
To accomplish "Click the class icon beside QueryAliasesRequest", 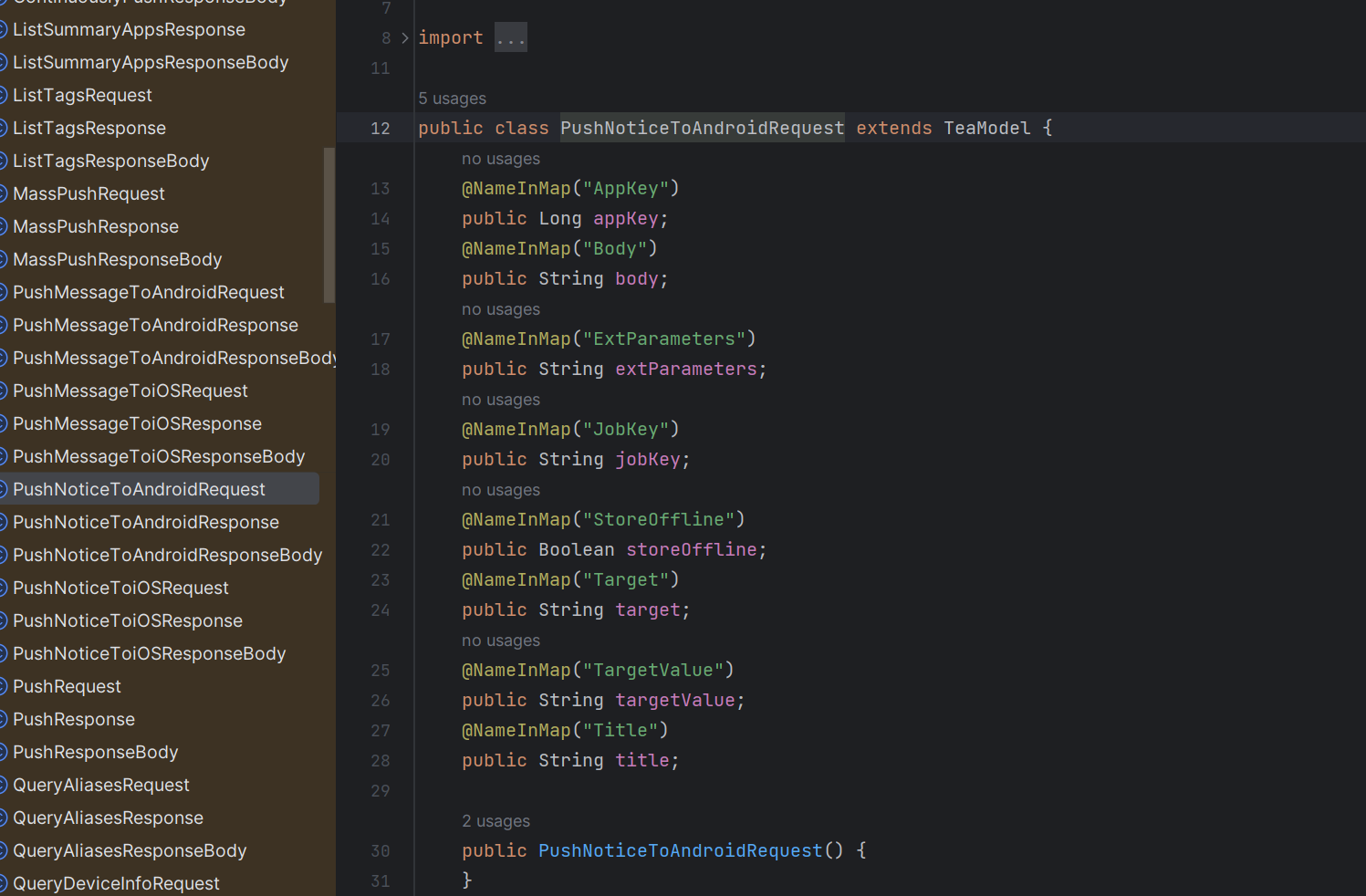I will 3,785.
